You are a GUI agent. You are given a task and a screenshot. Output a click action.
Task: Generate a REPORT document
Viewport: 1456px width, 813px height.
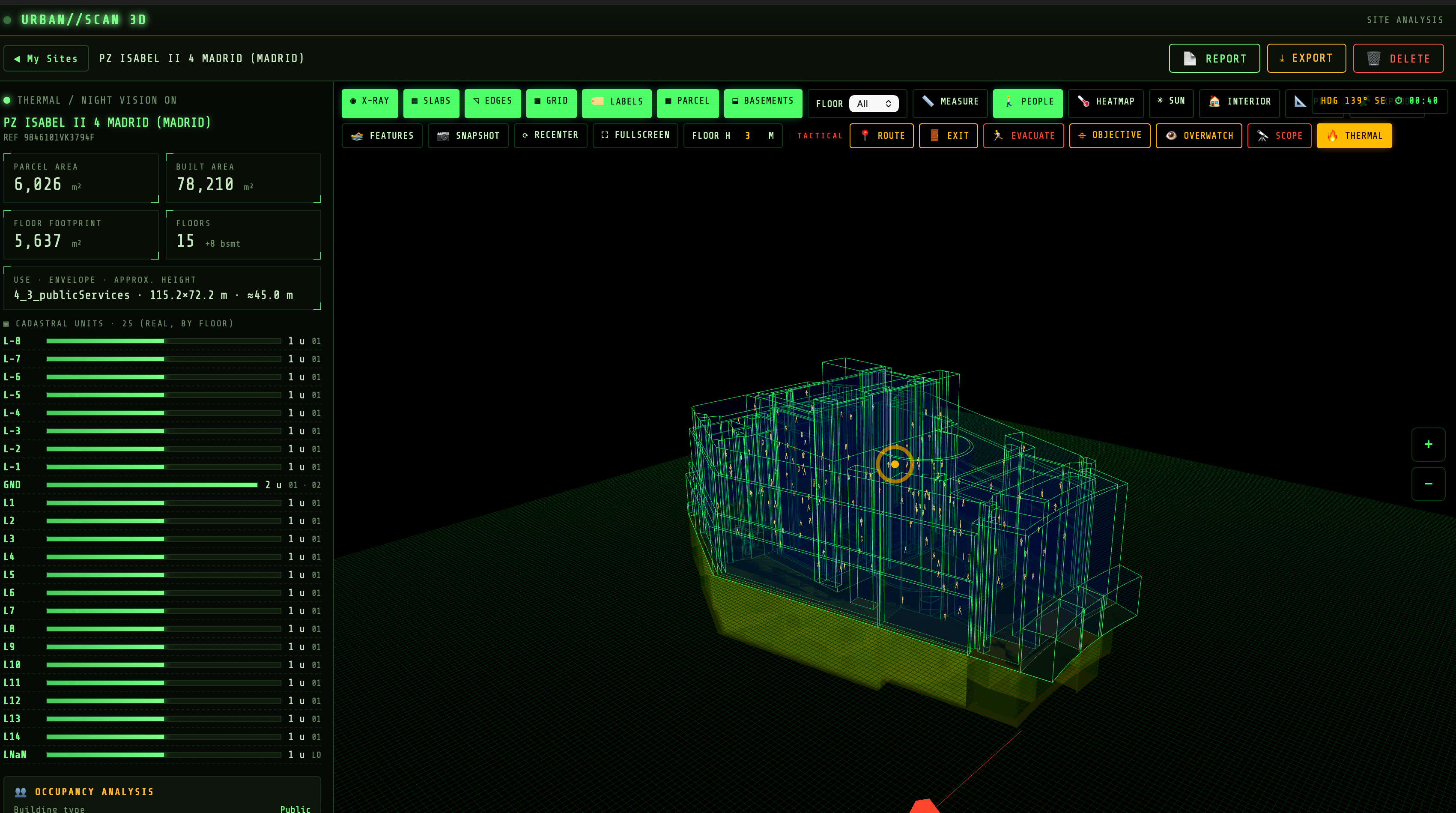pyautogui.click(x=1214, y=58)
